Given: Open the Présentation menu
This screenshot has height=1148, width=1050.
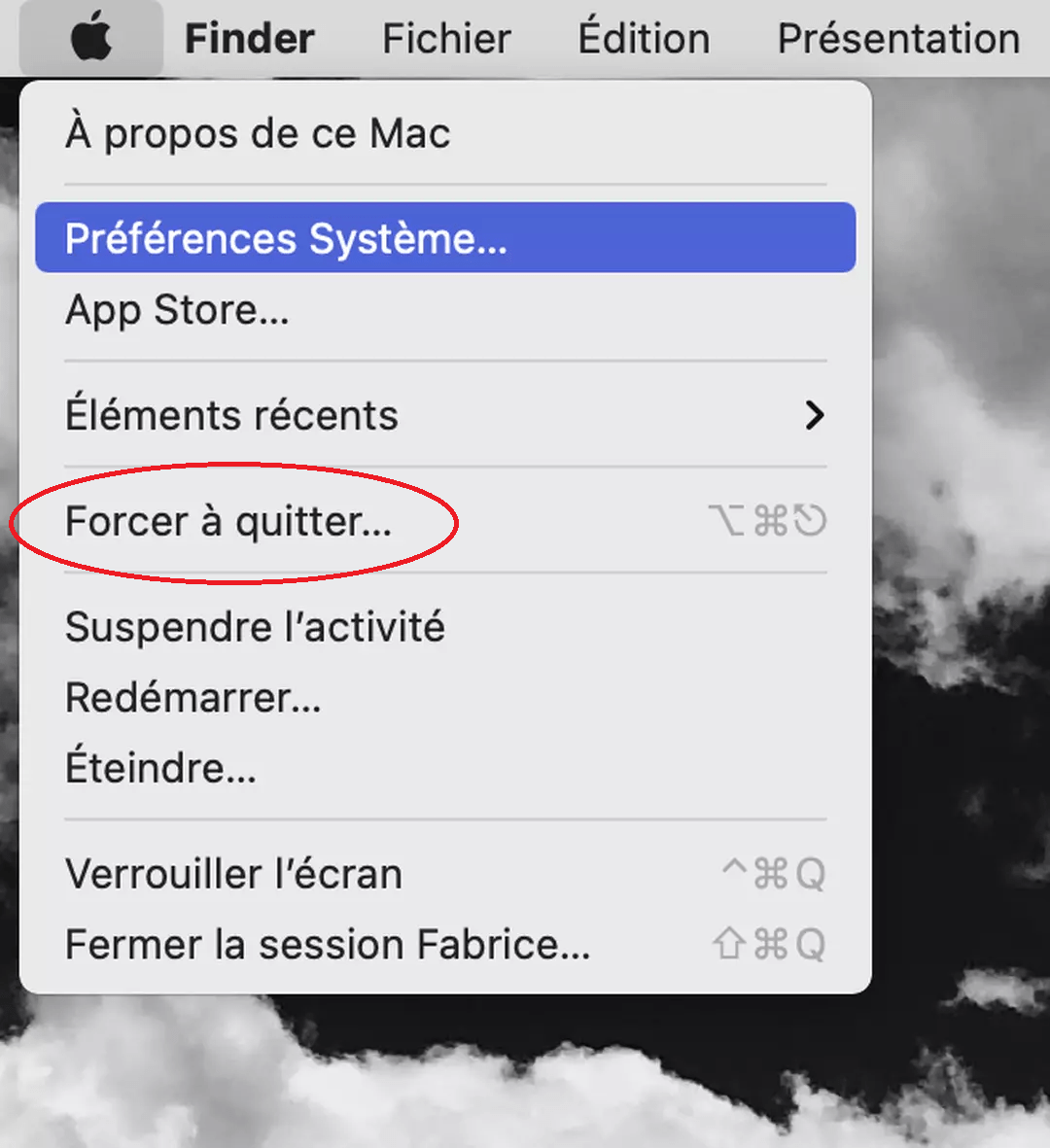Looking at the screenshot, I should coord(898,38).
